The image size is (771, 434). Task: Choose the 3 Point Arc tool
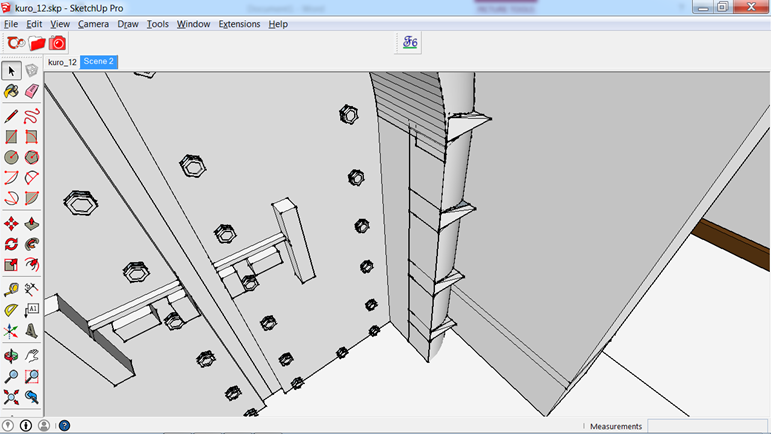click(11, 198)
